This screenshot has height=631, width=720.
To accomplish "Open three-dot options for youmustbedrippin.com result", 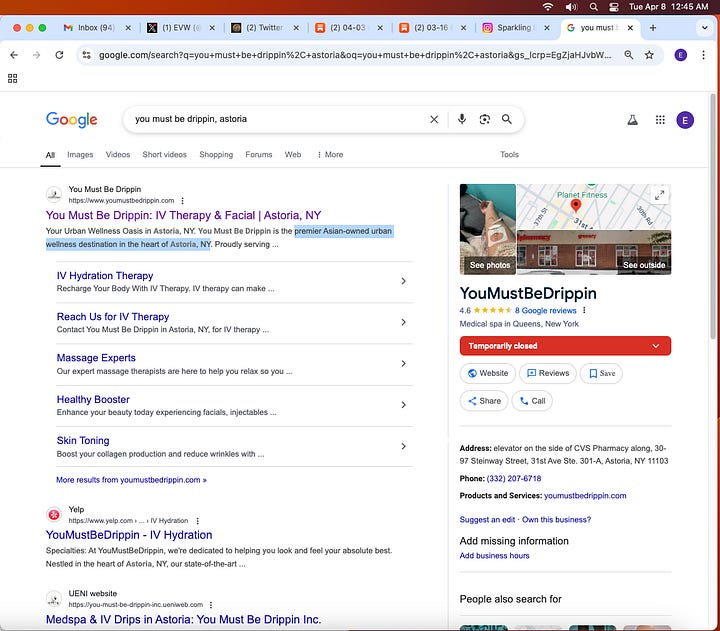I will (x=183, y=201).
